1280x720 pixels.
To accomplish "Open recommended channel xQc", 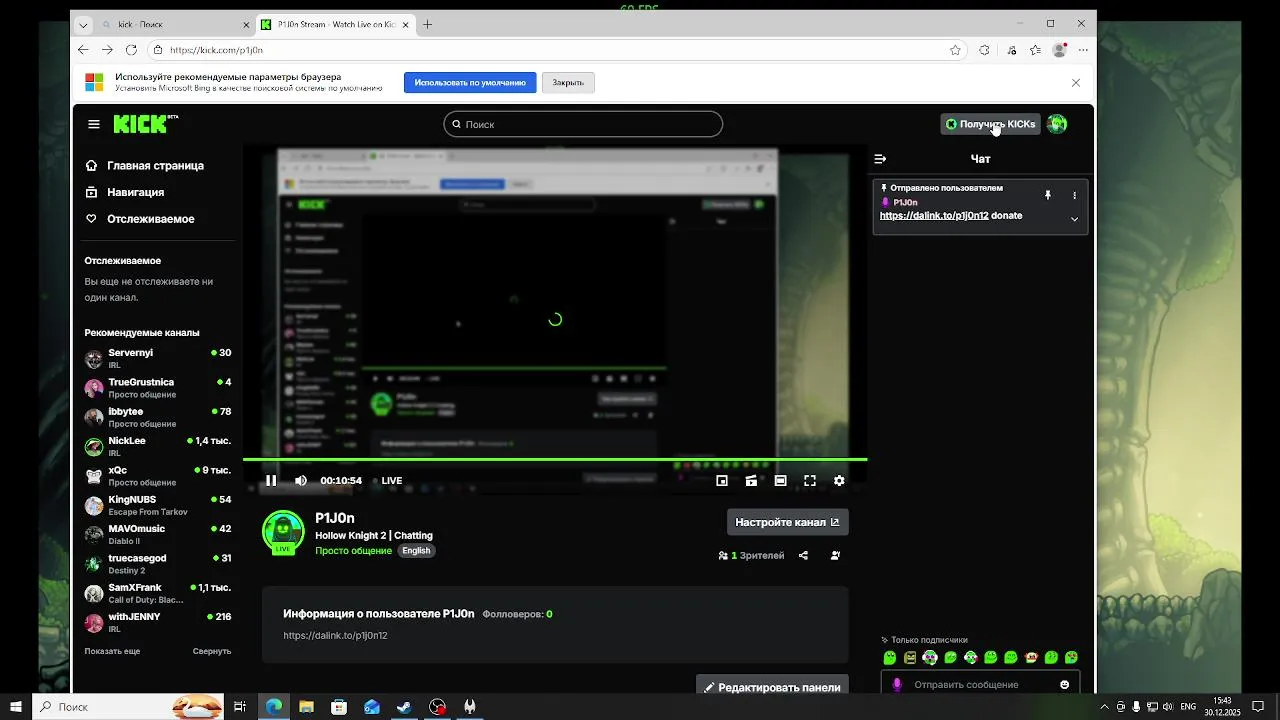I will [158, 476].
